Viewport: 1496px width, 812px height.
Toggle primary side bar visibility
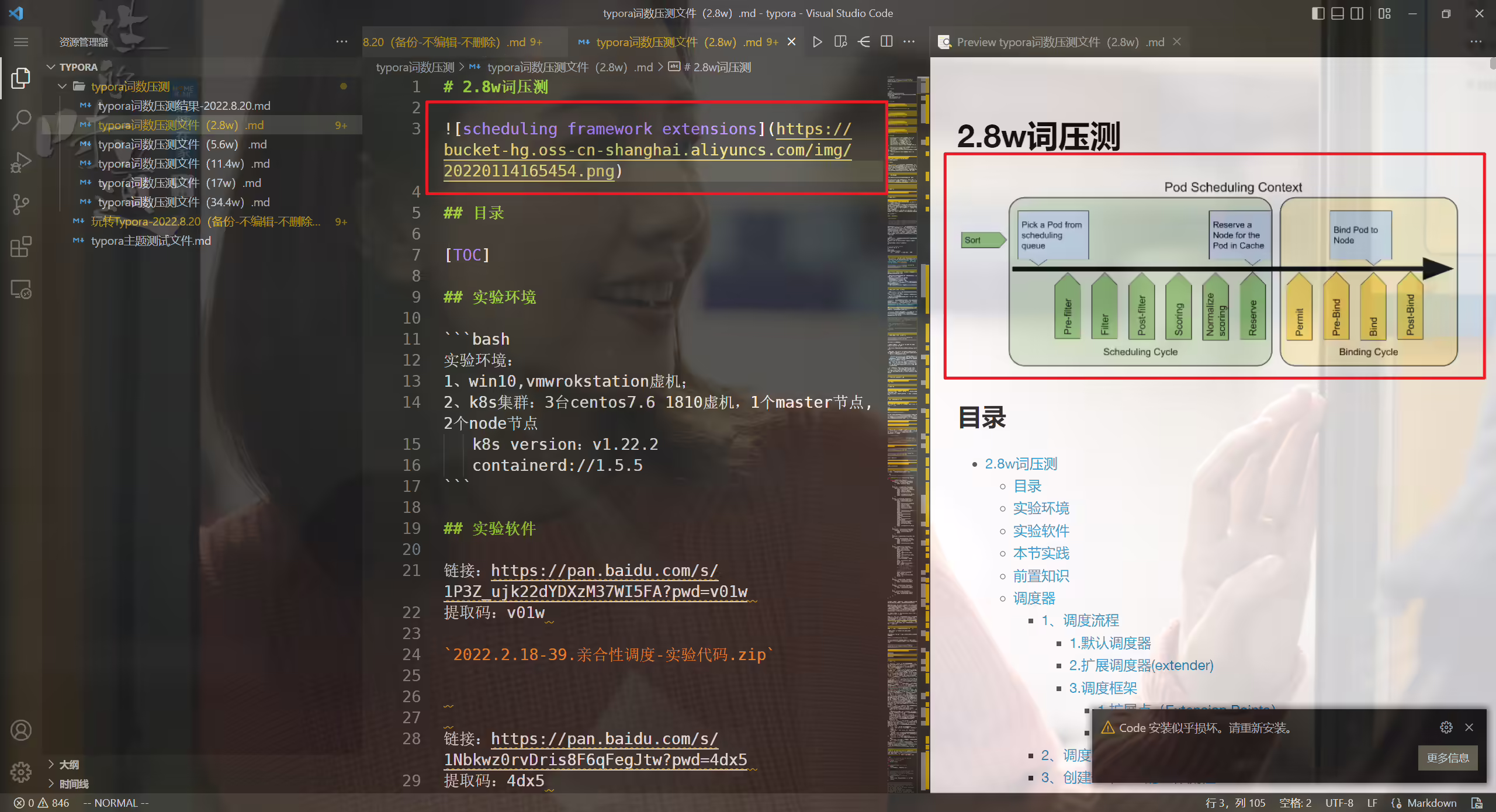pyautogui.click(x=1318, y=13)
